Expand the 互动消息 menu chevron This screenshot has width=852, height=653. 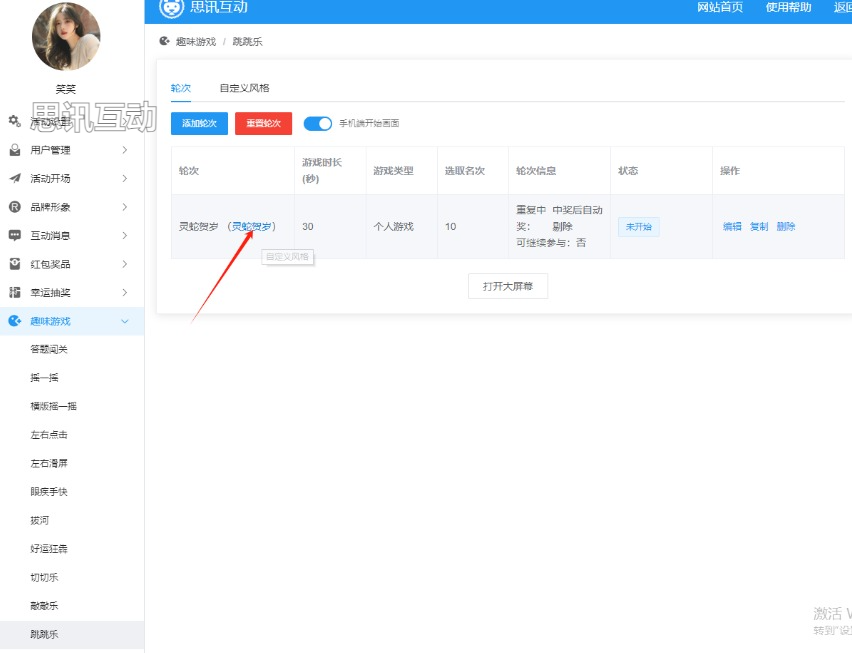pos(125,235)
